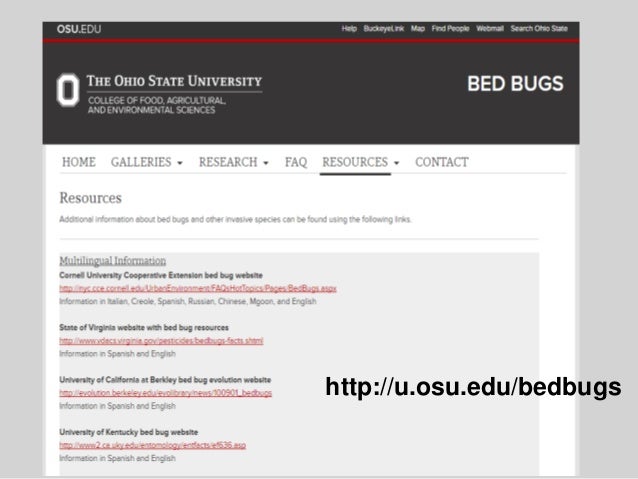
Task: Click the College of Food, Agricultural sciences text
Action: pos(157,105)
